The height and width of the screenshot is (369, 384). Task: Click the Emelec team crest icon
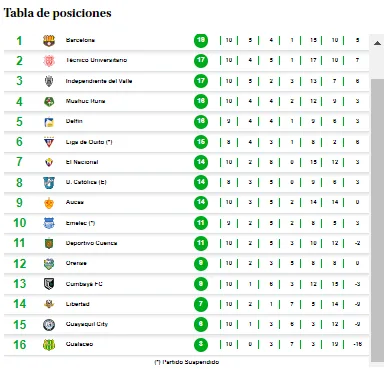[49, 223]
